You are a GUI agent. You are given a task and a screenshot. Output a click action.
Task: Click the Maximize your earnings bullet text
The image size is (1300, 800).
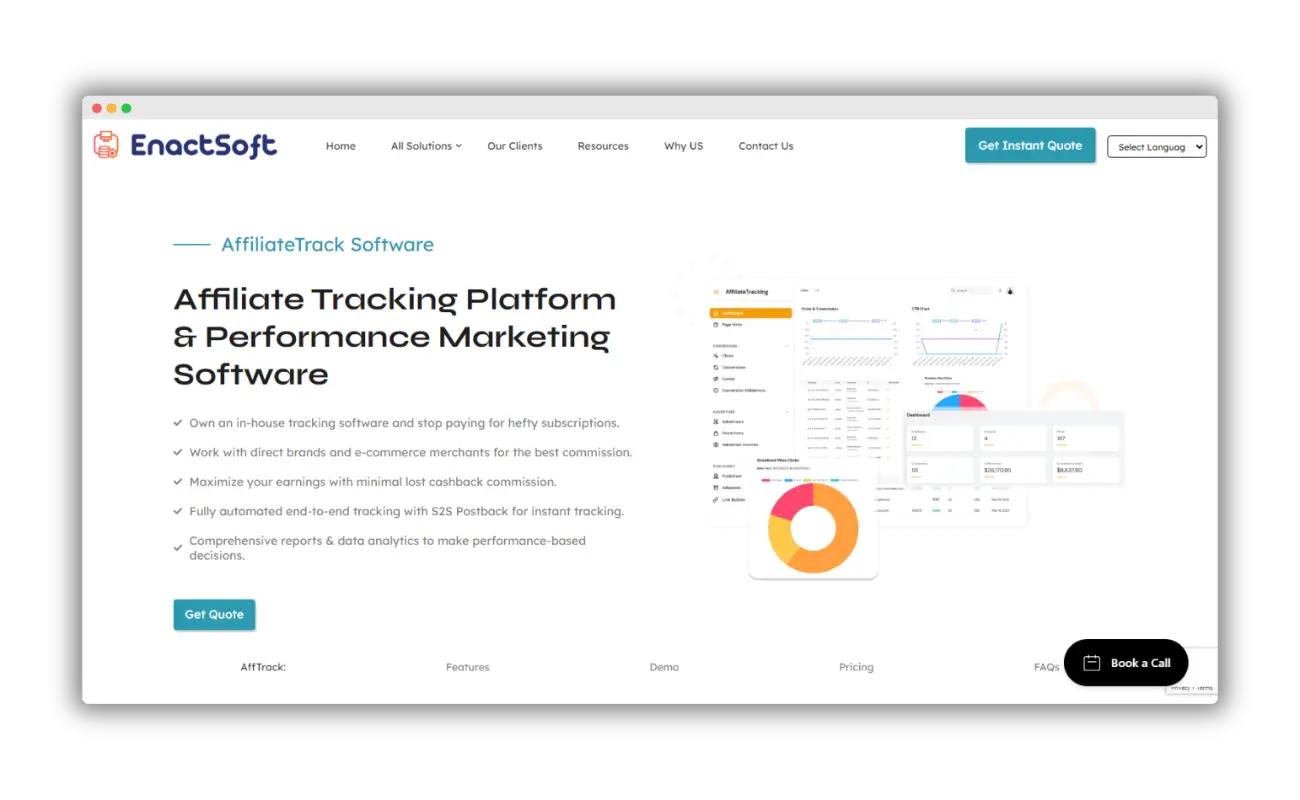(x=372, y=482)
